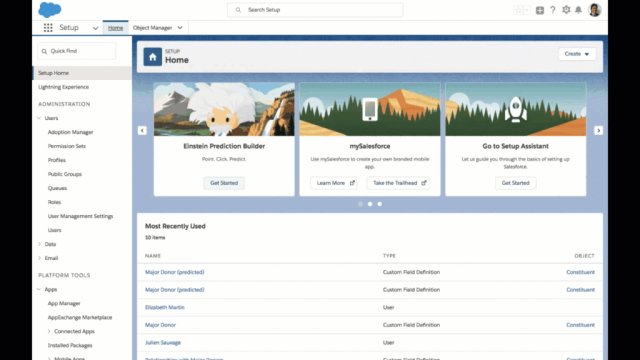Click the OBJECT column header
This screenshot has height=360, width=640.
pos(584,256)
